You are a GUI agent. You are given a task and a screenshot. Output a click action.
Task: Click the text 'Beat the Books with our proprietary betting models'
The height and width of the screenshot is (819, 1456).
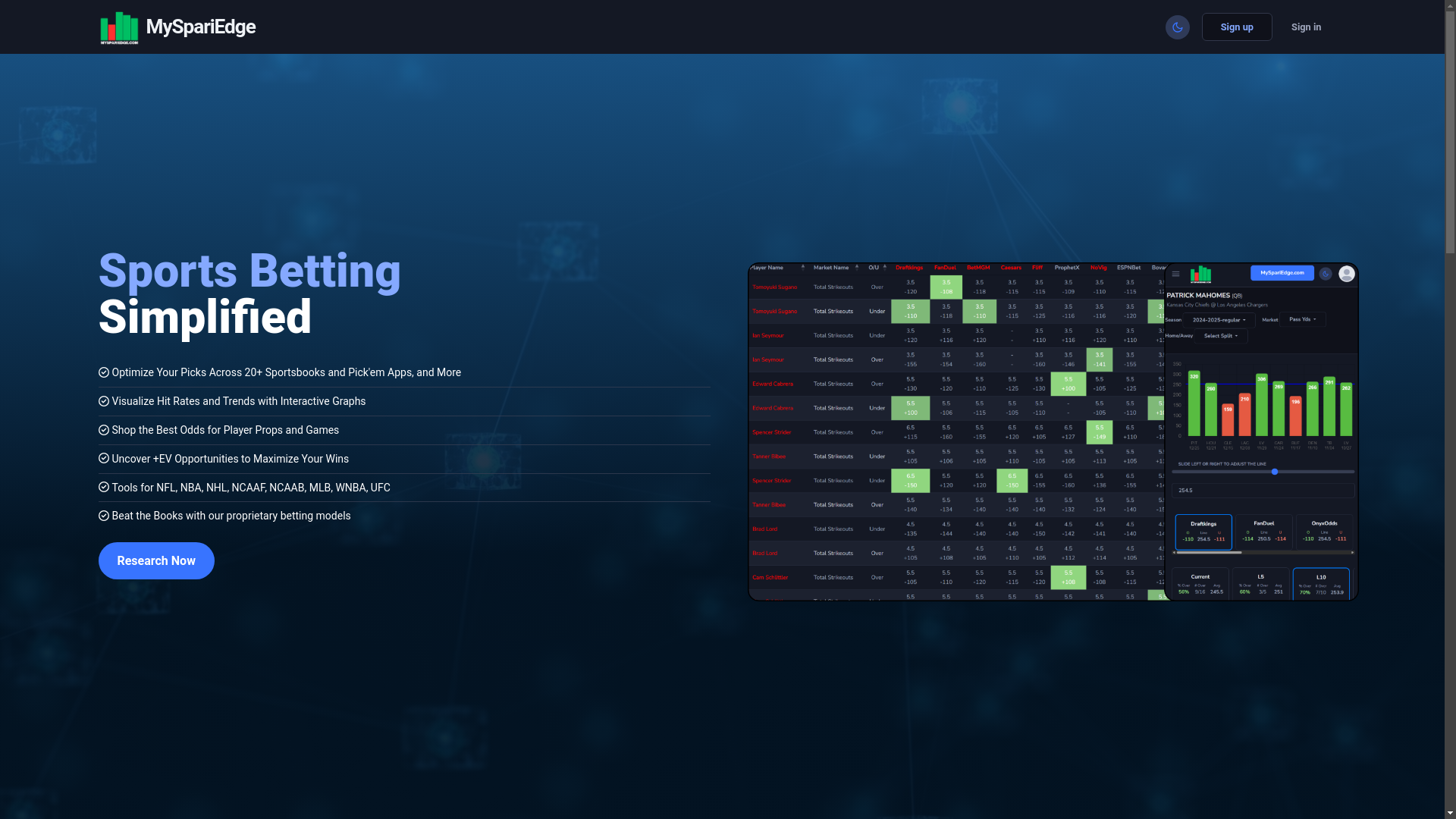[231, 516]
